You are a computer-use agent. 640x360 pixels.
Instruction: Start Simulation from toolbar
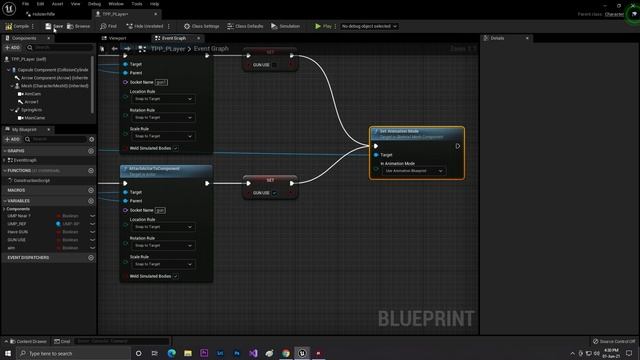285,26
